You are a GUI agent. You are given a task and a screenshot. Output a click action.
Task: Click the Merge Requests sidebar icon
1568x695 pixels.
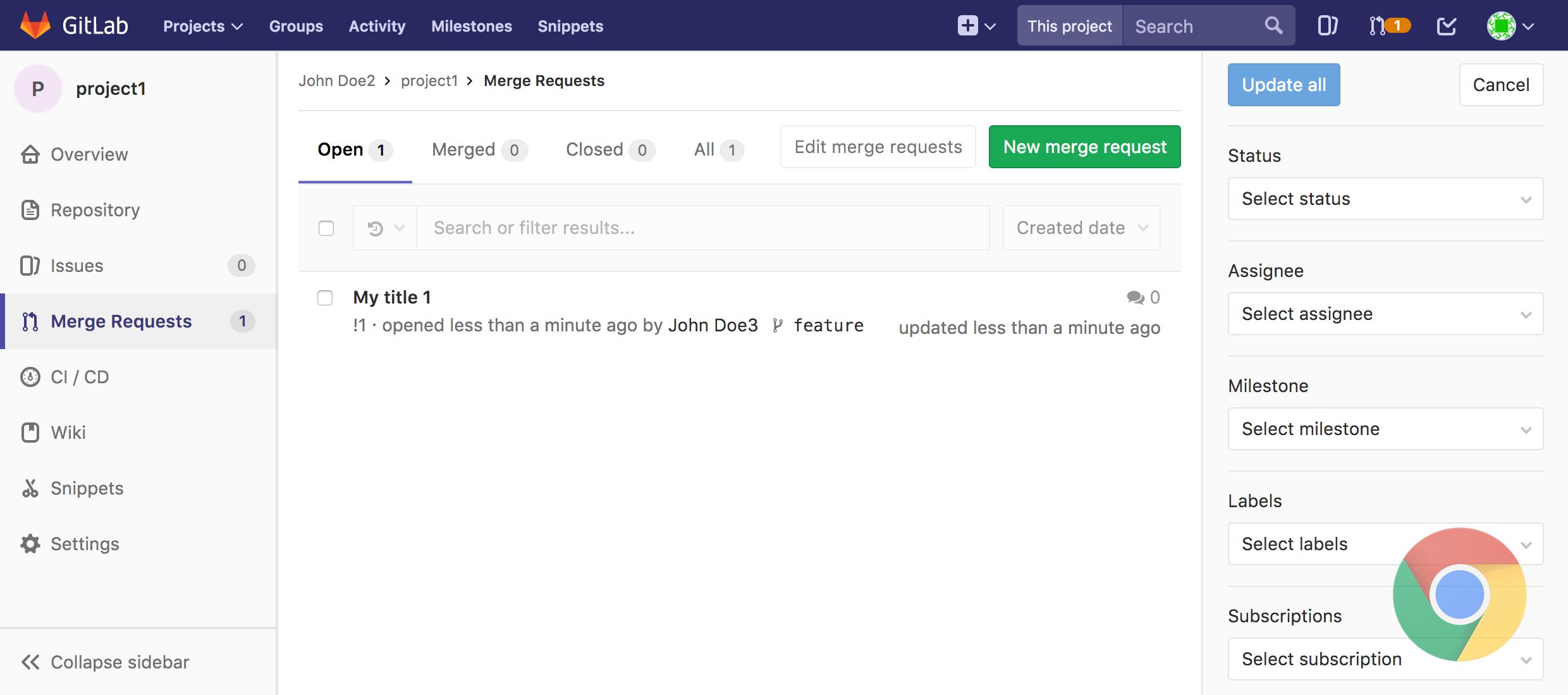[x=31, y=320]
